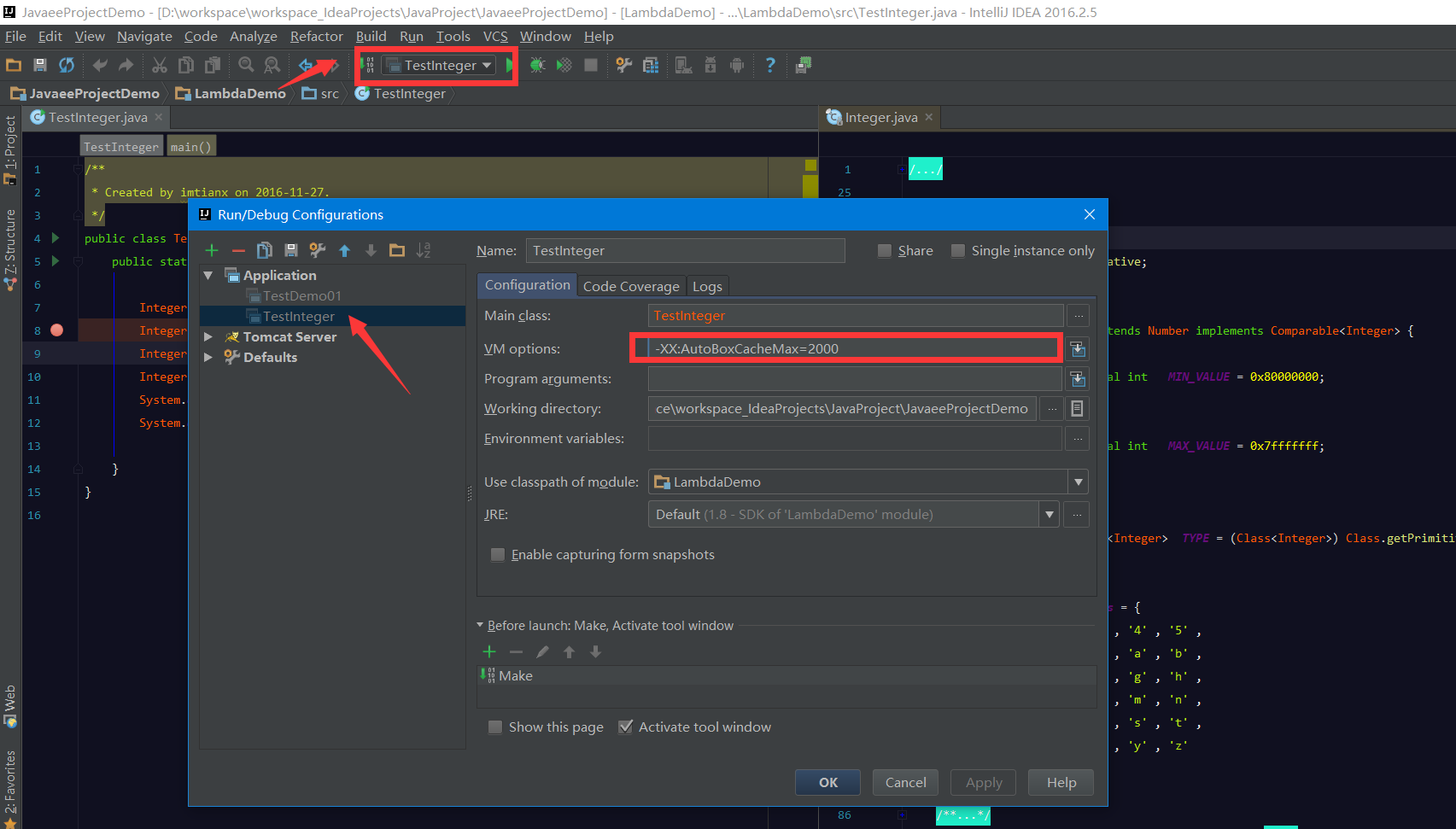
Task: Open TestInteger run configuration dropdown in toolbar
Action: [x=440, y=65]
